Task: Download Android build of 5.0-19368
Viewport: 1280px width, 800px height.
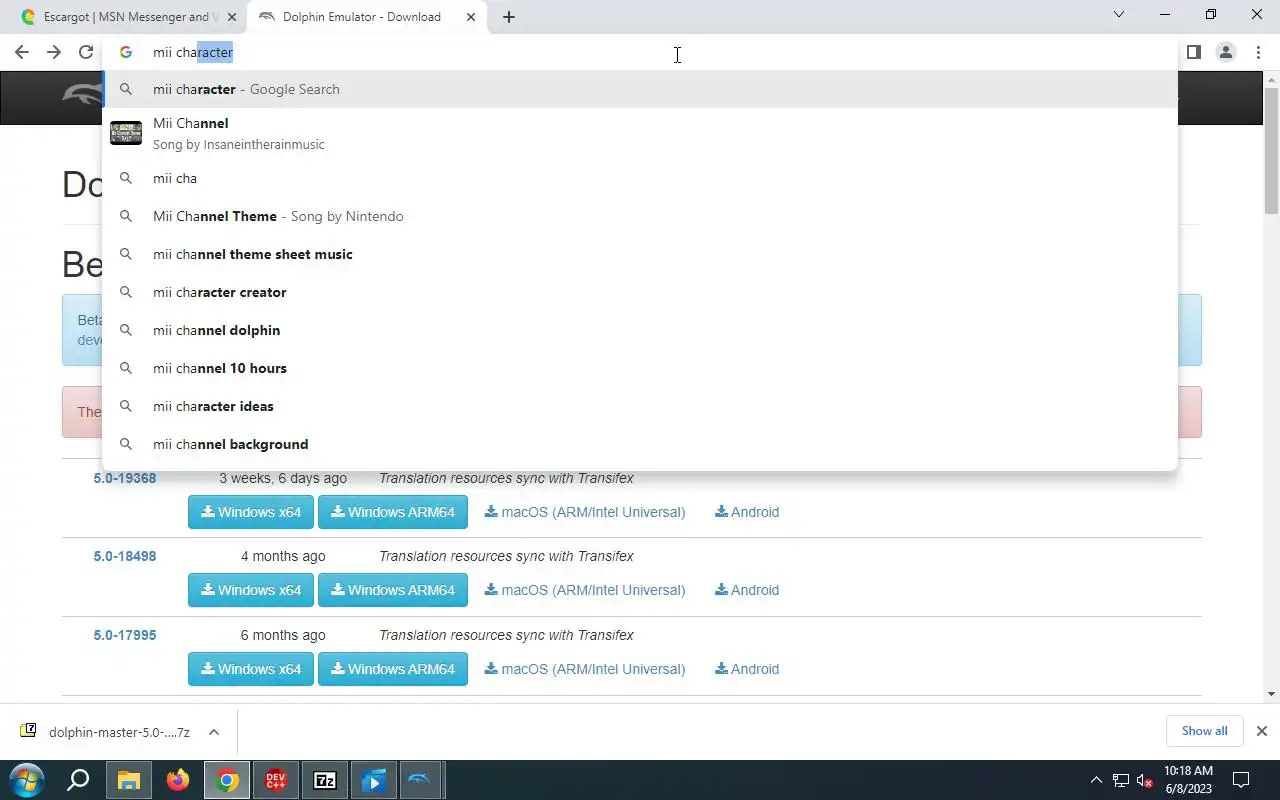Action: (x=747, y=512)
